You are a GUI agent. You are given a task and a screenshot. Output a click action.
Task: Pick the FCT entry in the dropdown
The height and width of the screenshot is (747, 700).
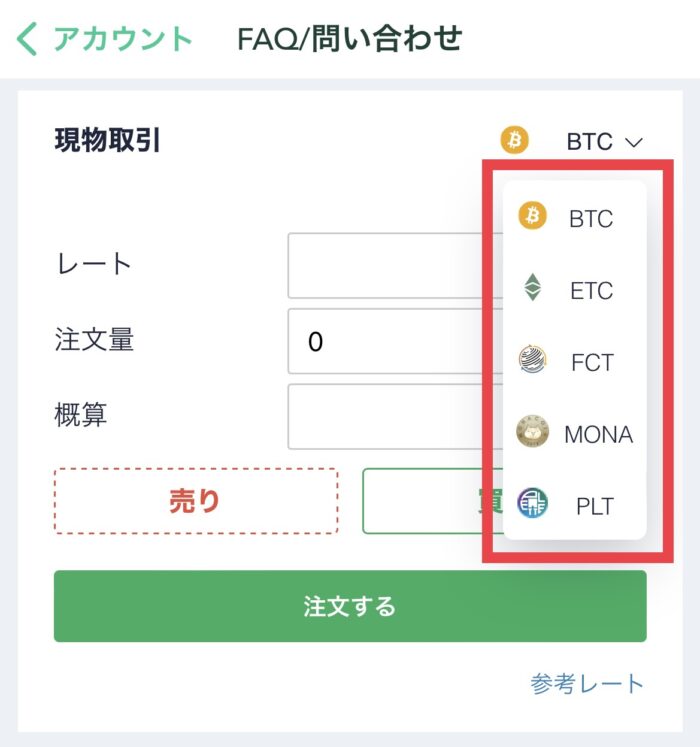click(x=592, y=362)
